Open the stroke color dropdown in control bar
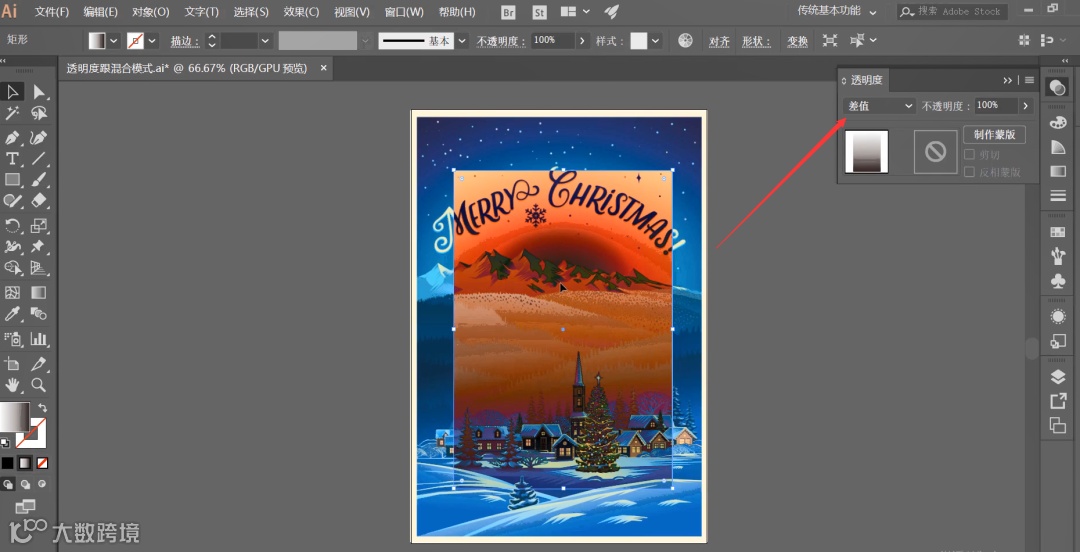This screenshot has width=1080, height=552. coord(152,41)
